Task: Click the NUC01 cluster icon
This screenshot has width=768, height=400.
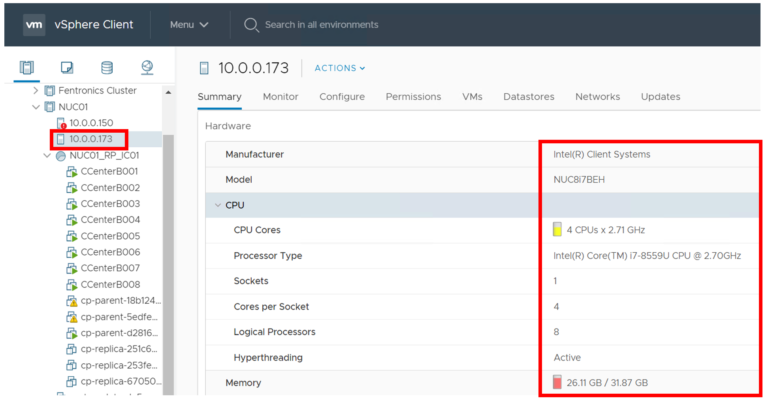Action: (49, 107)
